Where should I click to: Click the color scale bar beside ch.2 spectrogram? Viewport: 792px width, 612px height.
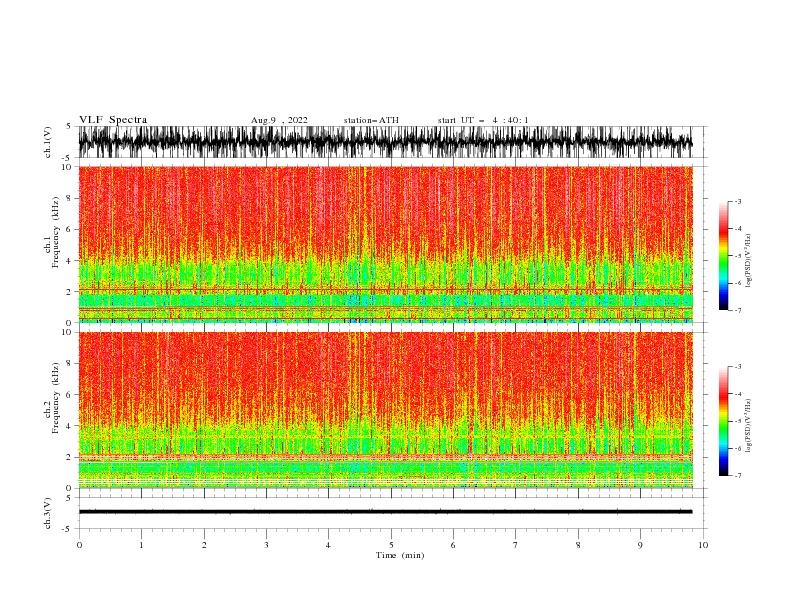(723, 421)
